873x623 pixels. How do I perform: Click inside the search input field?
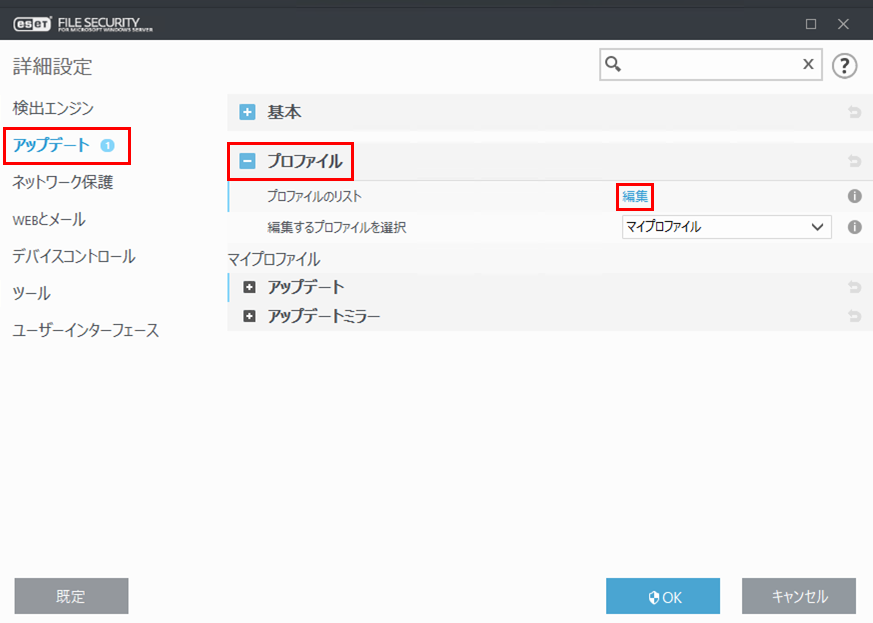click(710, 65)
